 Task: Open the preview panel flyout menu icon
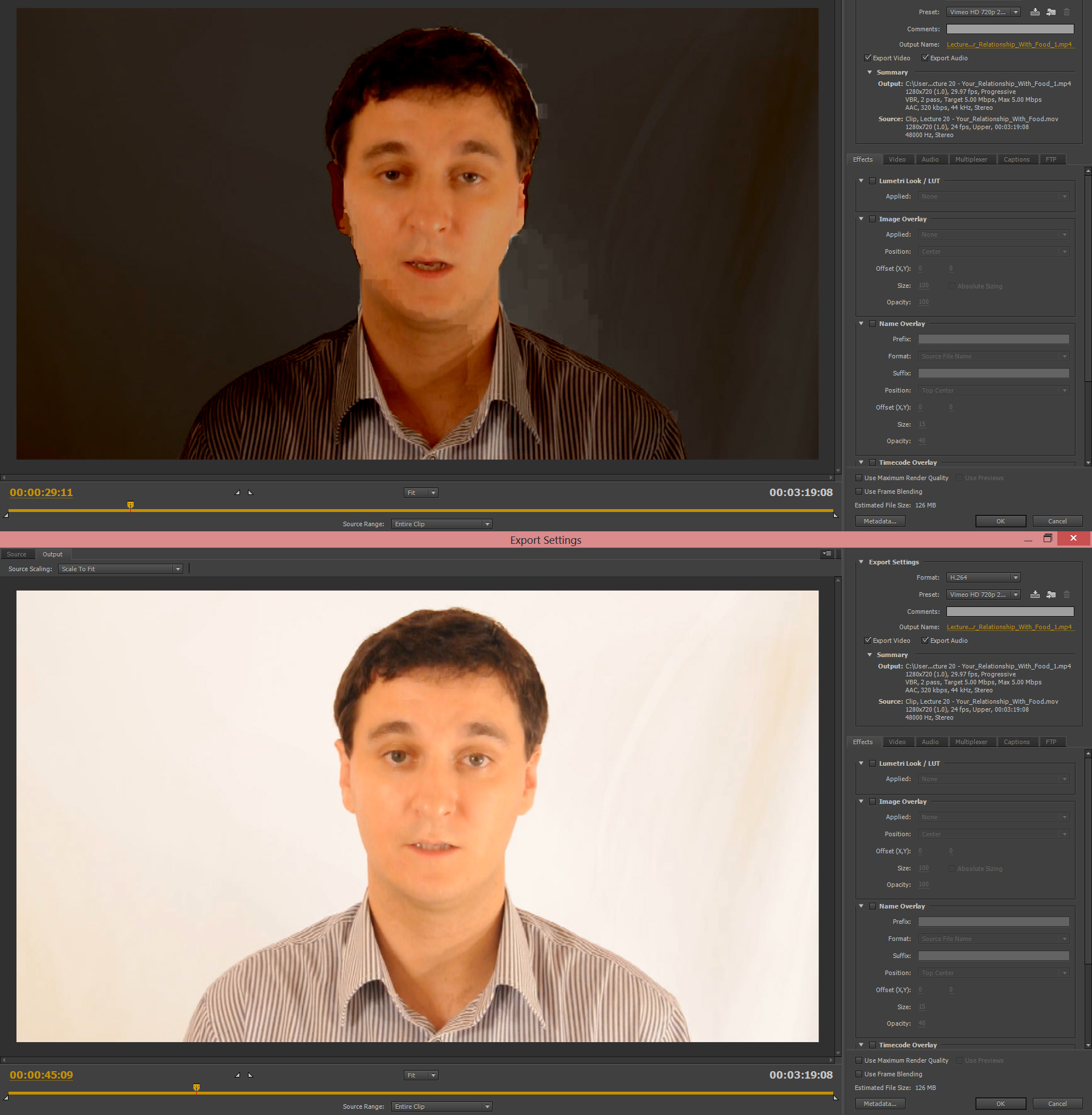pos(827,554)
